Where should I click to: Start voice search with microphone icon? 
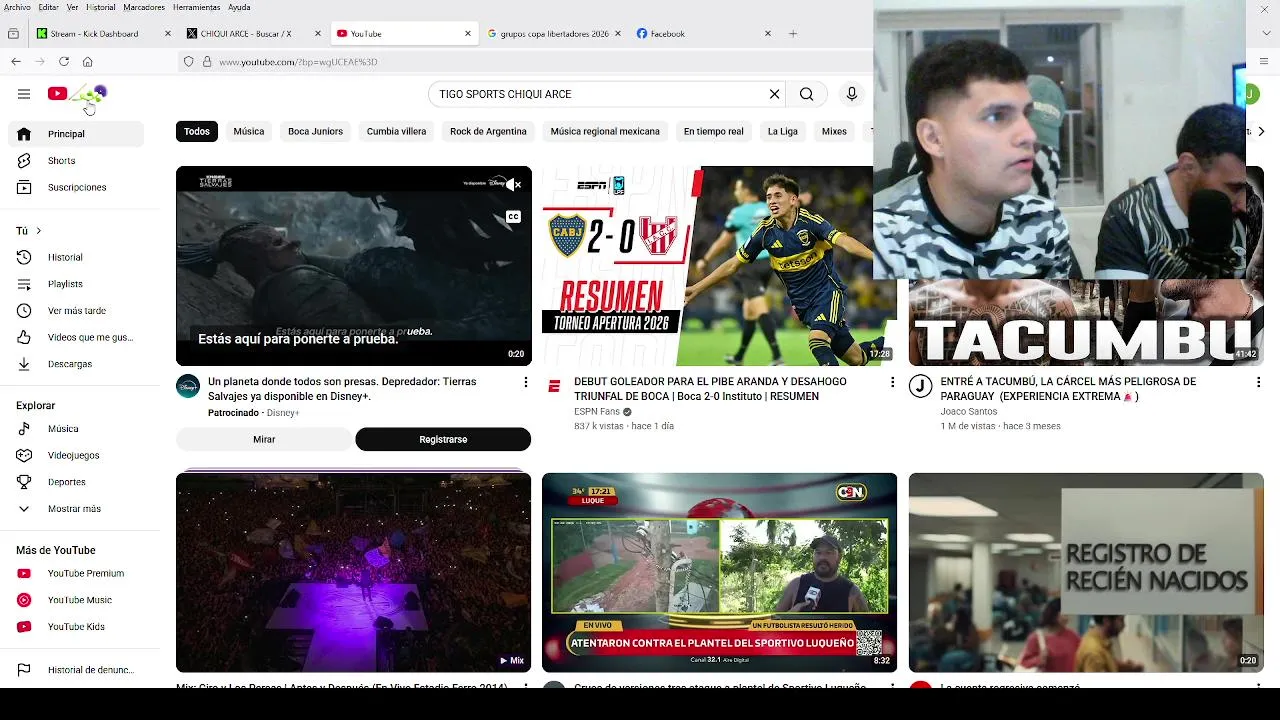(852, 94)
